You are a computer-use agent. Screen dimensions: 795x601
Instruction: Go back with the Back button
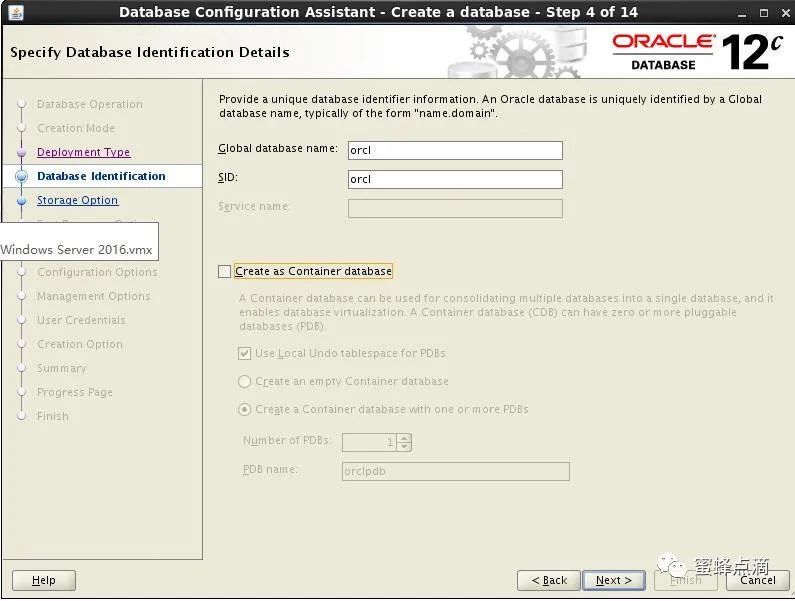(549, 580)
